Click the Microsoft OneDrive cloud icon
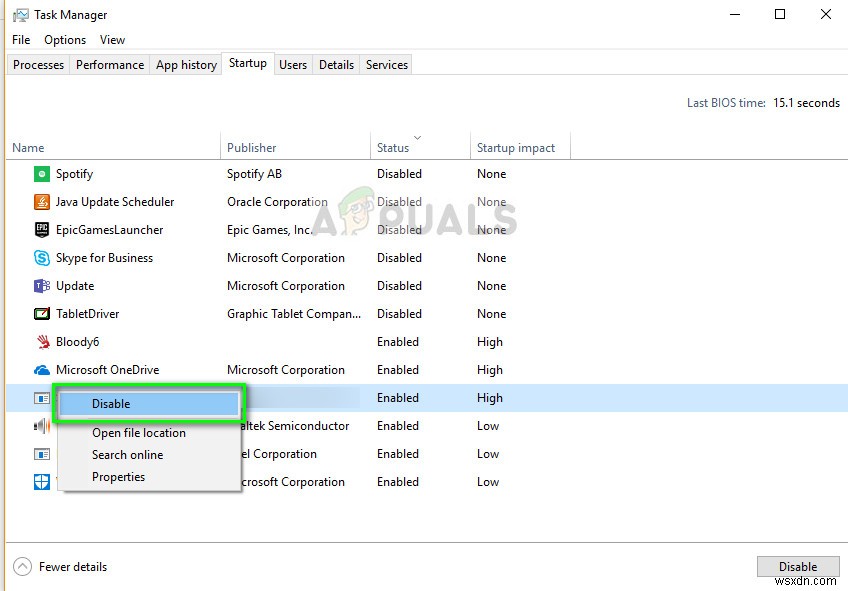Viewport: 848px width, 591px height. (42, 370)
